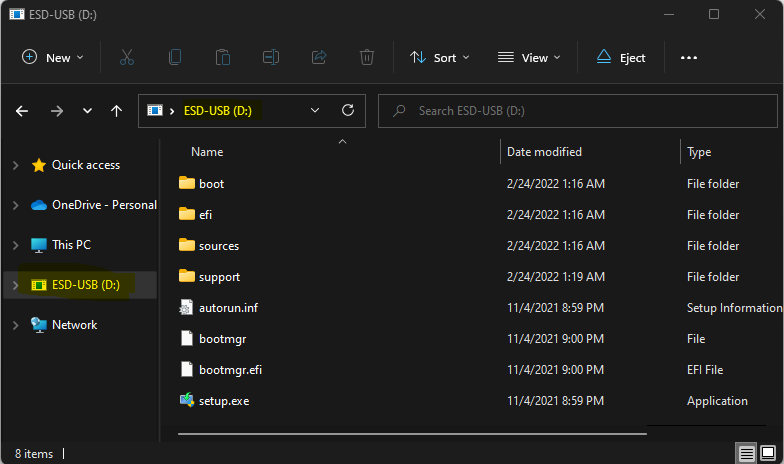Select the bootmgr file
Image resolution: width=784 pixels, height=464 pixels.
222,339
